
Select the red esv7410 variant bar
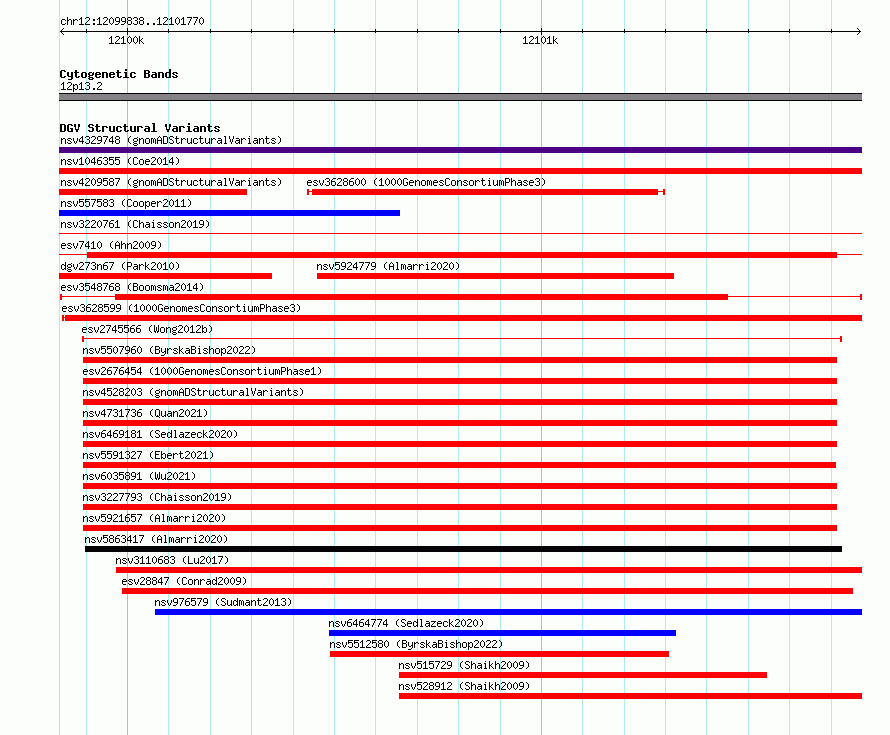[x=461, y=255]
